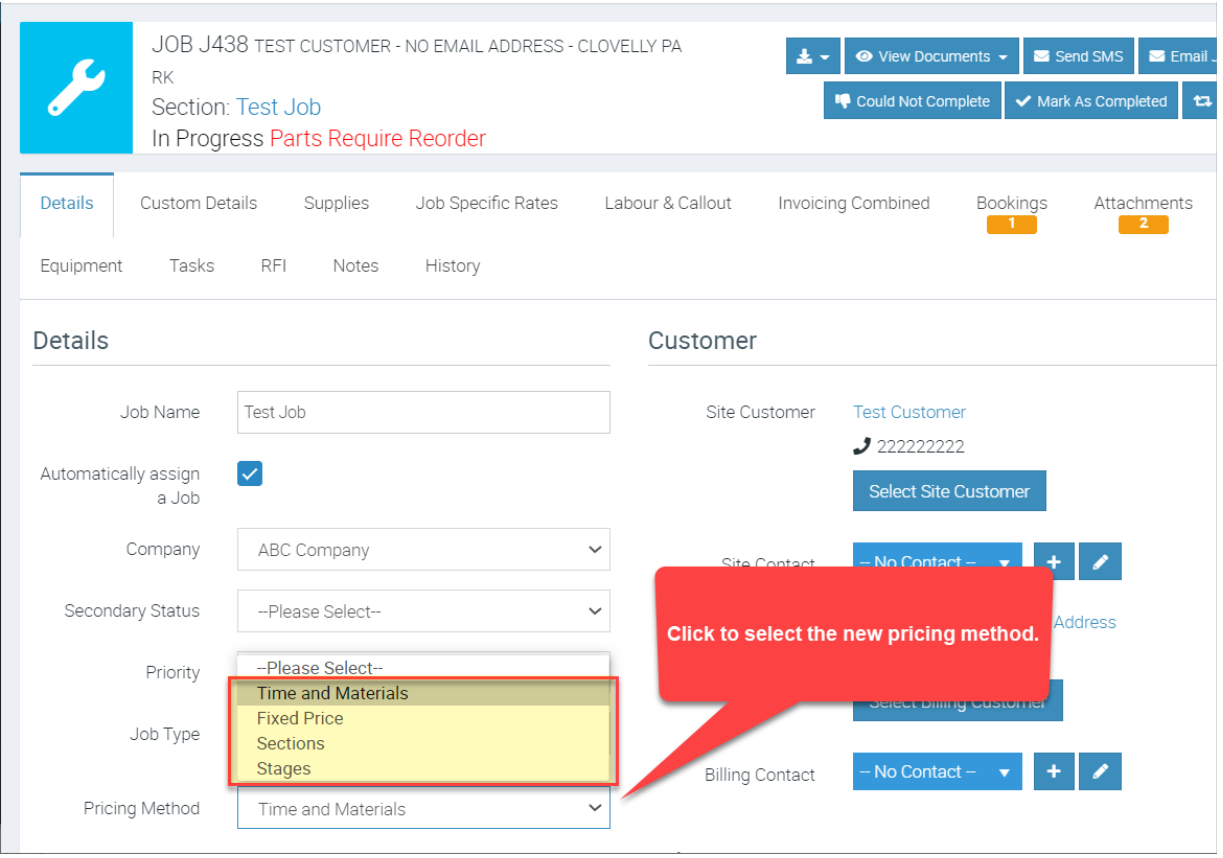
Task: Open the Labour & Callout tab
Action: 668,203
